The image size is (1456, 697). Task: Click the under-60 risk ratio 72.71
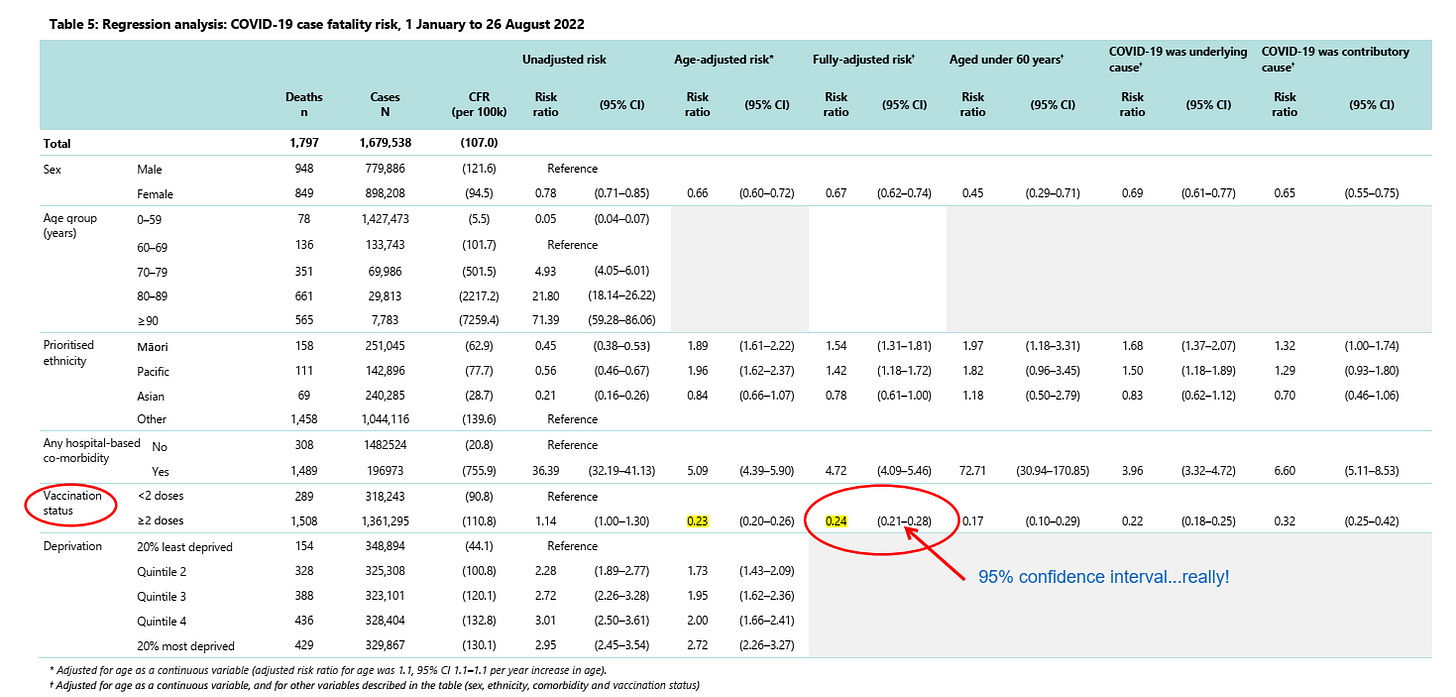[x=972, y=470]
